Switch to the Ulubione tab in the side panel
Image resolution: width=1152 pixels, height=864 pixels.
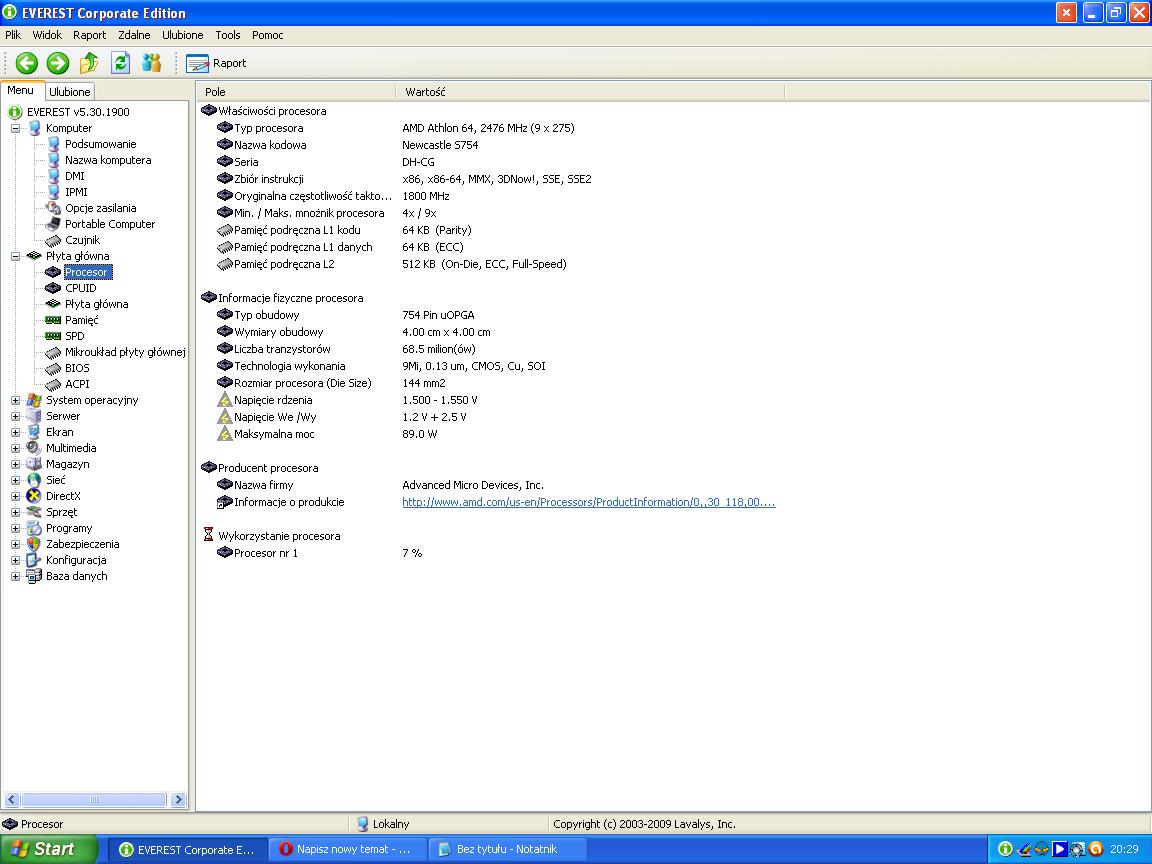point(70,92)
